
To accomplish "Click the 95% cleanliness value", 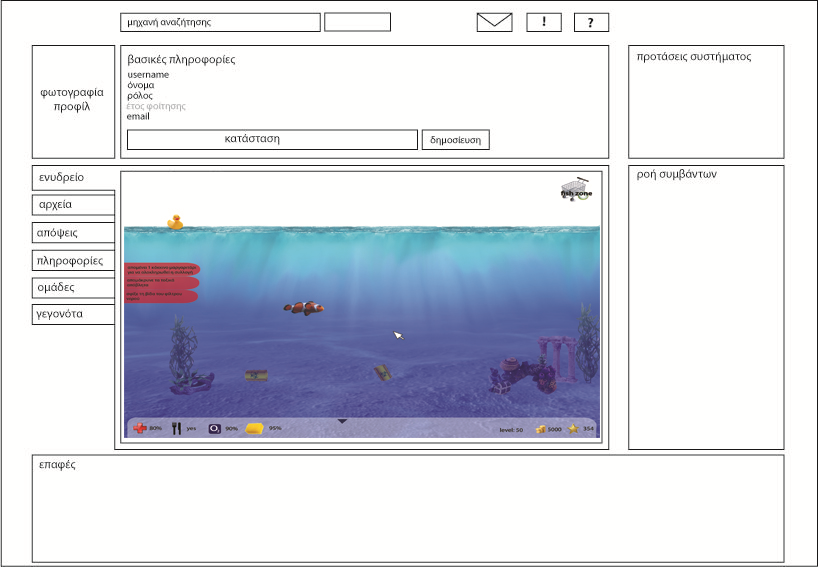I will pos(275,428).
